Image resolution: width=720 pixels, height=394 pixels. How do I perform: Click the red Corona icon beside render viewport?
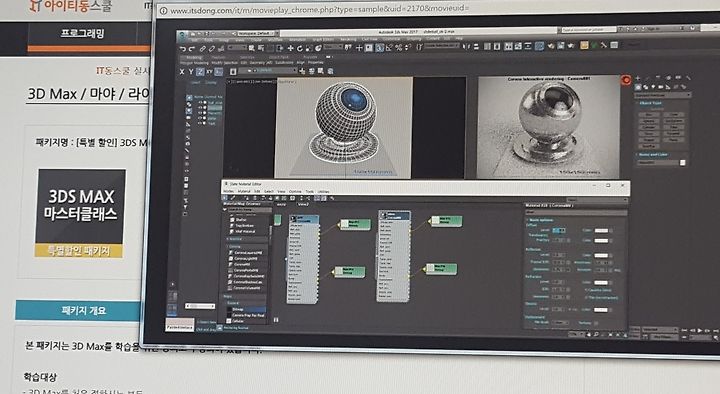click(626, 80)
